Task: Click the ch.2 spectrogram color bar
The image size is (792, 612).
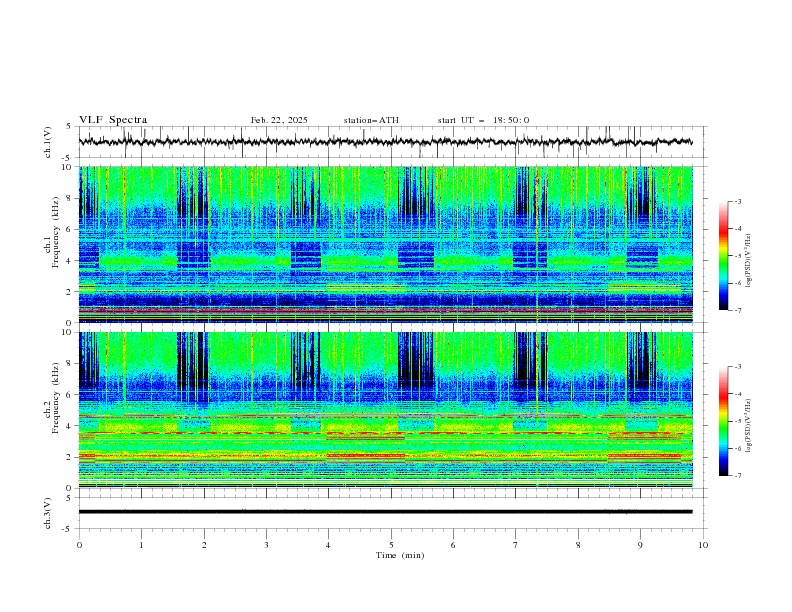Action: click(x=723, y=421)
